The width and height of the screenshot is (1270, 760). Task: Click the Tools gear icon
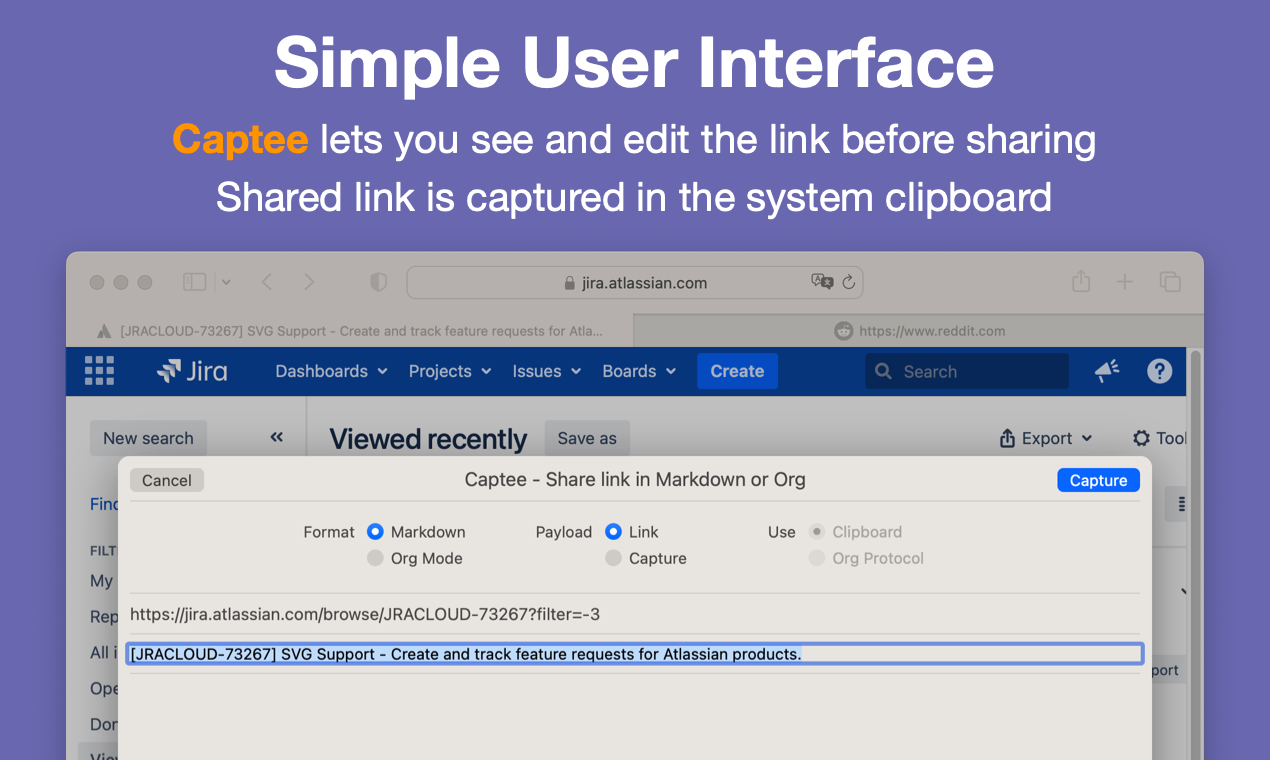pyautogui.click(x=1141, y=438)
